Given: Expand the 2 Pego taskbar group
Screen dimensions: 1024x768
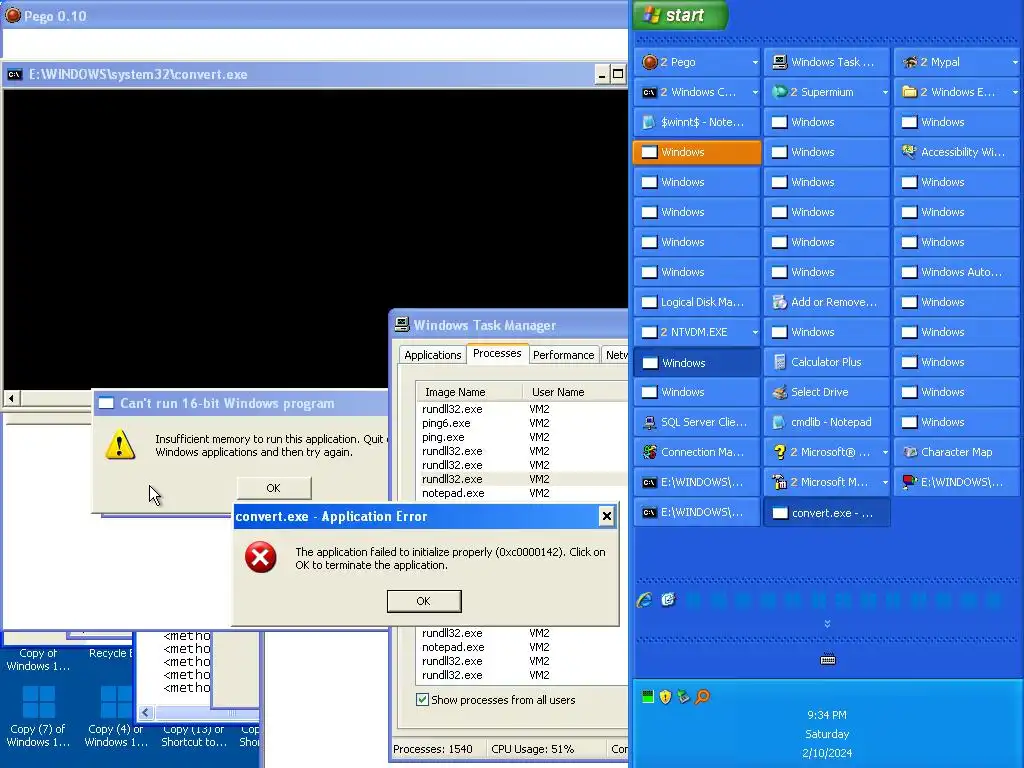Looking at the screenshot, I should (x=755, y=63).
